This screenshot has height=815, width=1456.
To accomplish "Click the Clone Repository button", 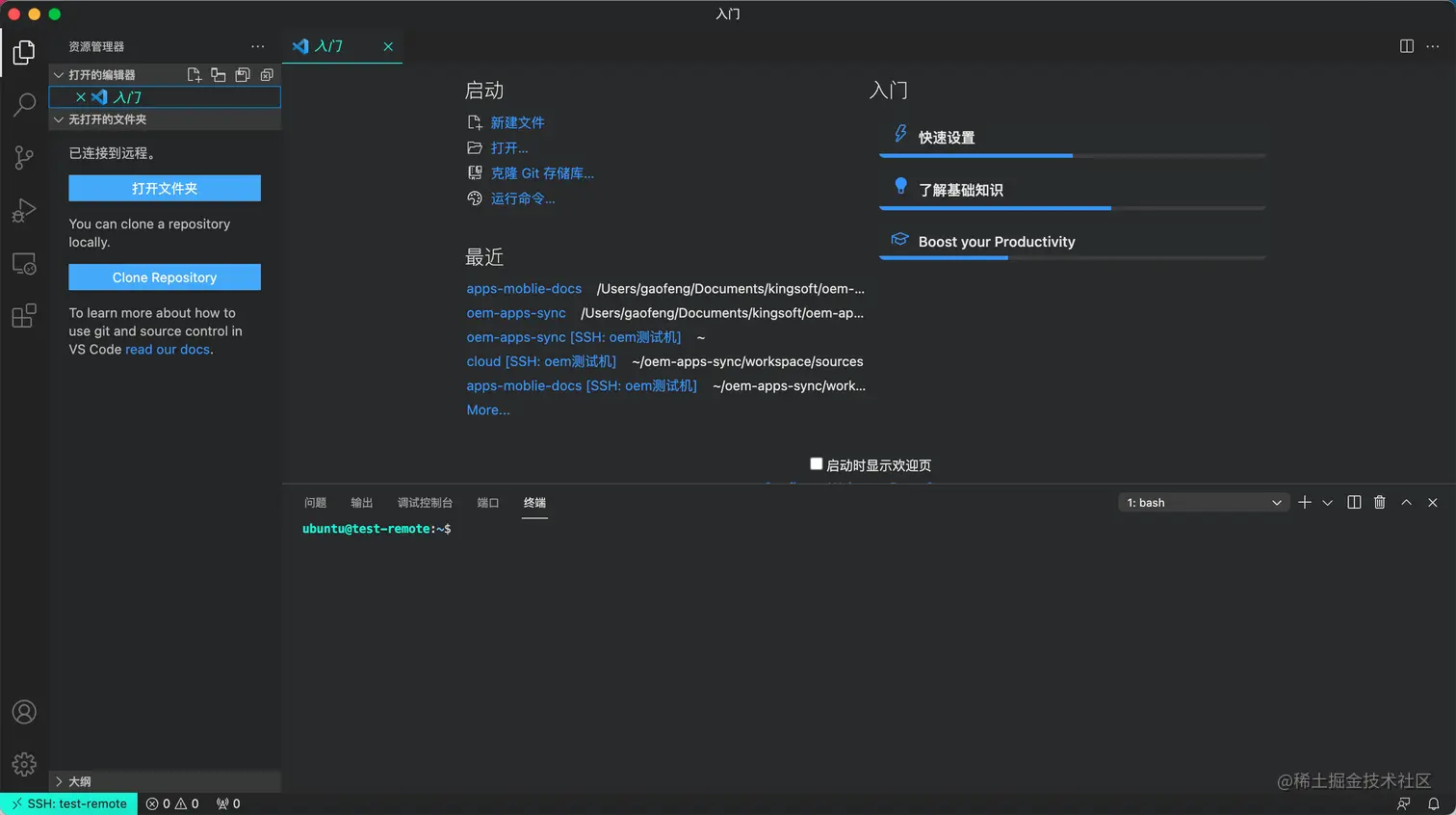I will coord(165,277).
